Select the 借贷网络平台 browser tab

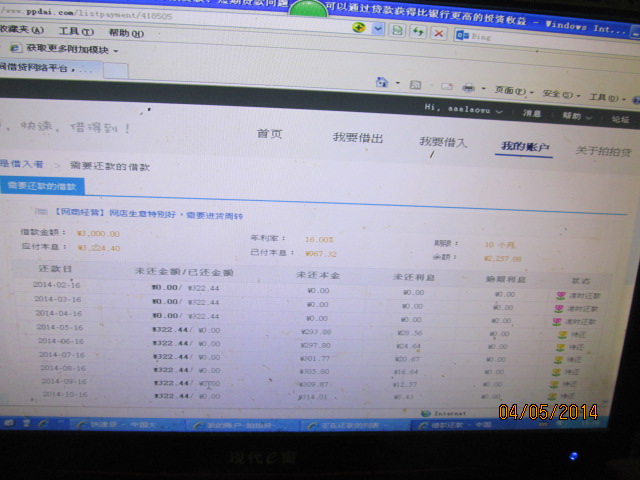pyautogui.click(x=49, y=68)
